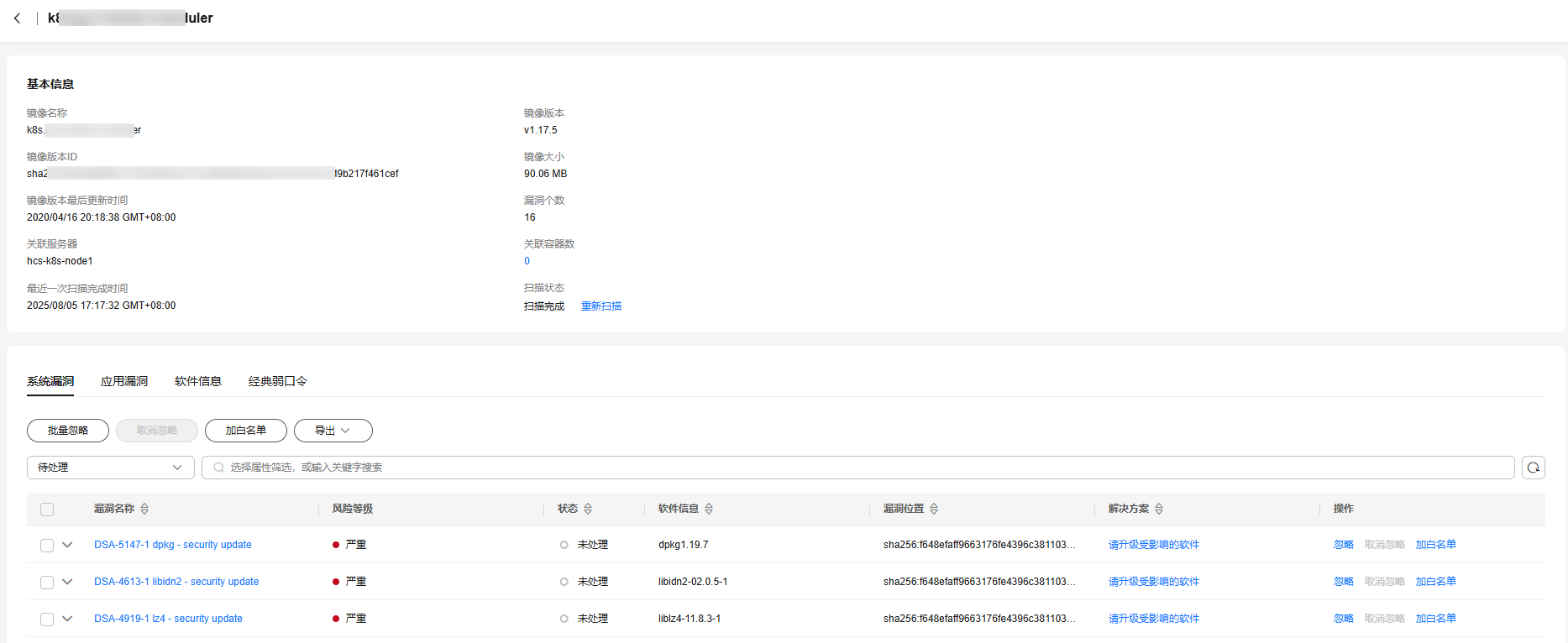Click 加白名单 for the dpkg vulnerability row
Image resolution: width=1568 pixels, height=643 pixels.
[1435, 545]
